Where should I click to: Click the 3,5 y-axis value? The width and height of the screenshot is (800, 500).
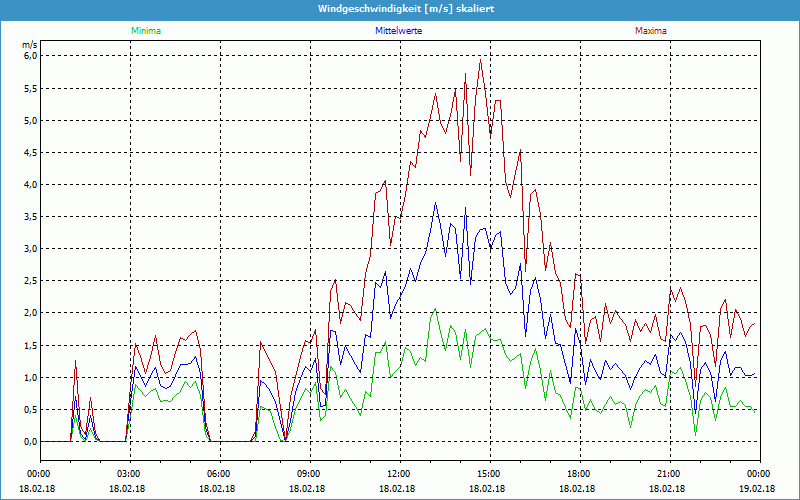[x=31, y=217]
